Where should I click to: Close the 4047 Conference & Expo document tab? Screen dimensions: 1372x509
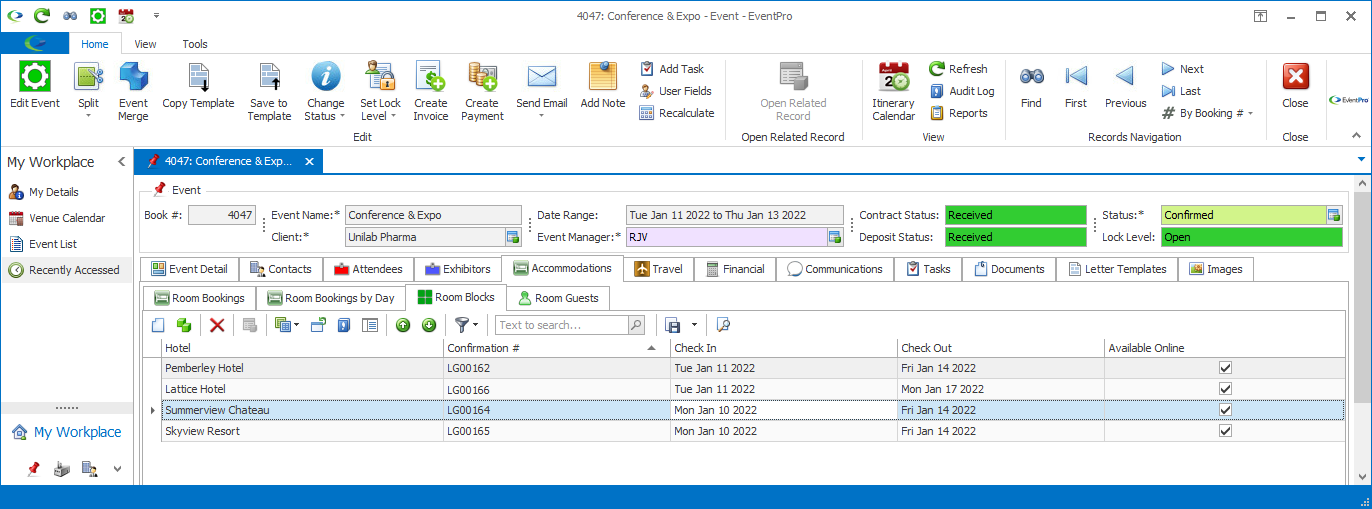[308, 161]
